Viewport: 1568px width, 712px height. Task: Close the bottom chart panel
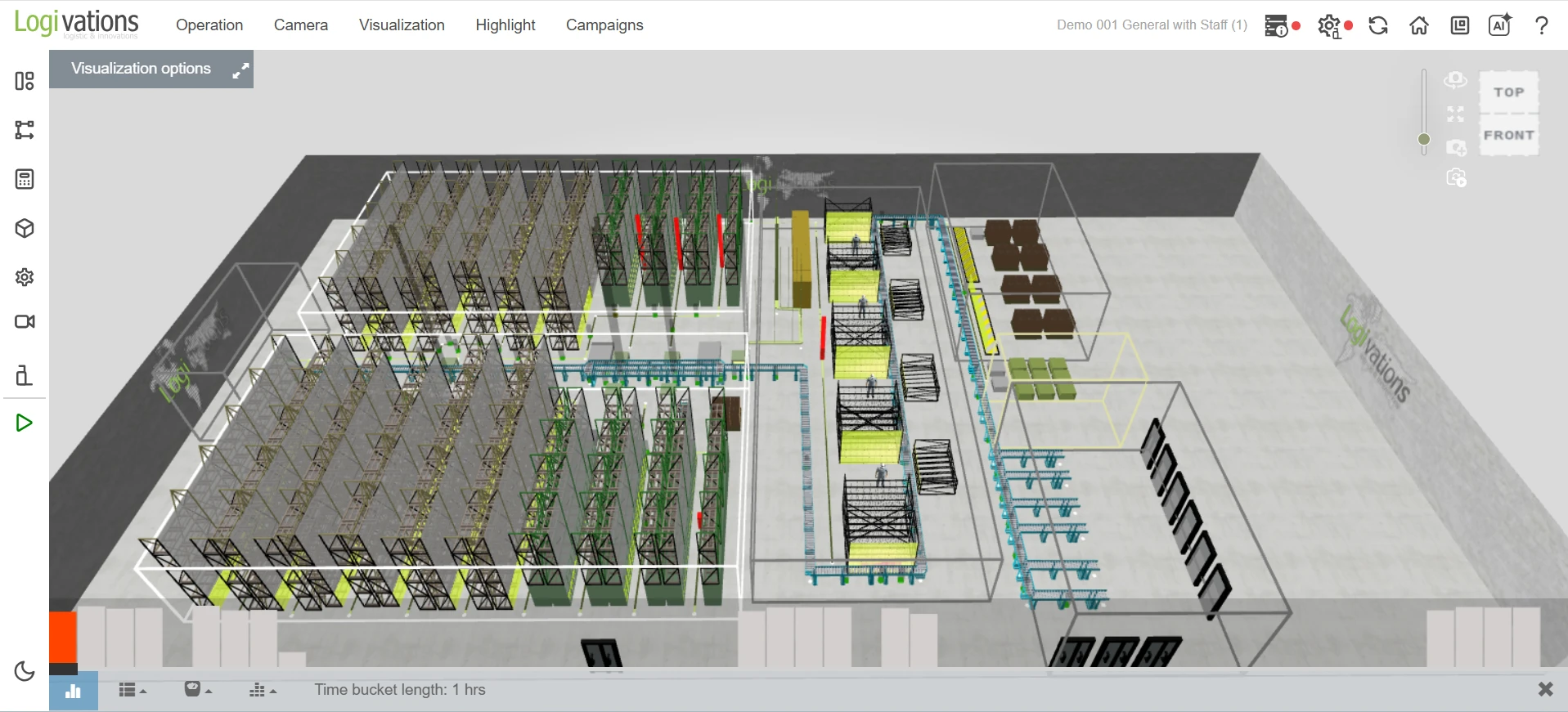(1545, 689)
